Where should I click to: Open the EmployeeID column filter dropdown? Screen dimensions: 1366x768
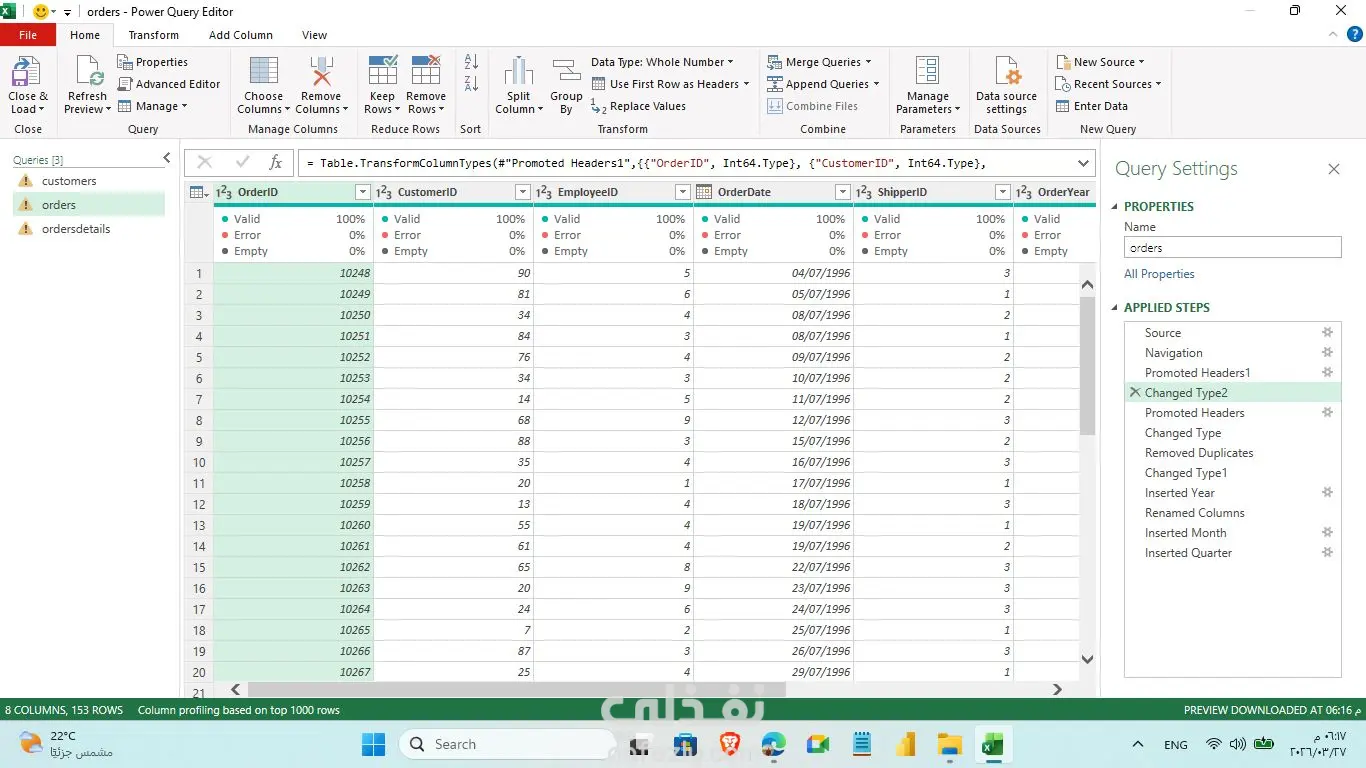coord(682,192)
